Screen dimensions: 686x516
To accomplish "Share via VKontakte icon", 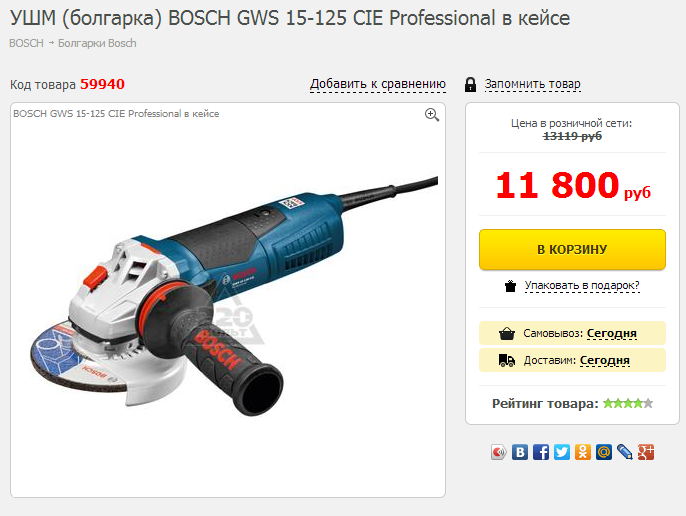I will 520,452.
